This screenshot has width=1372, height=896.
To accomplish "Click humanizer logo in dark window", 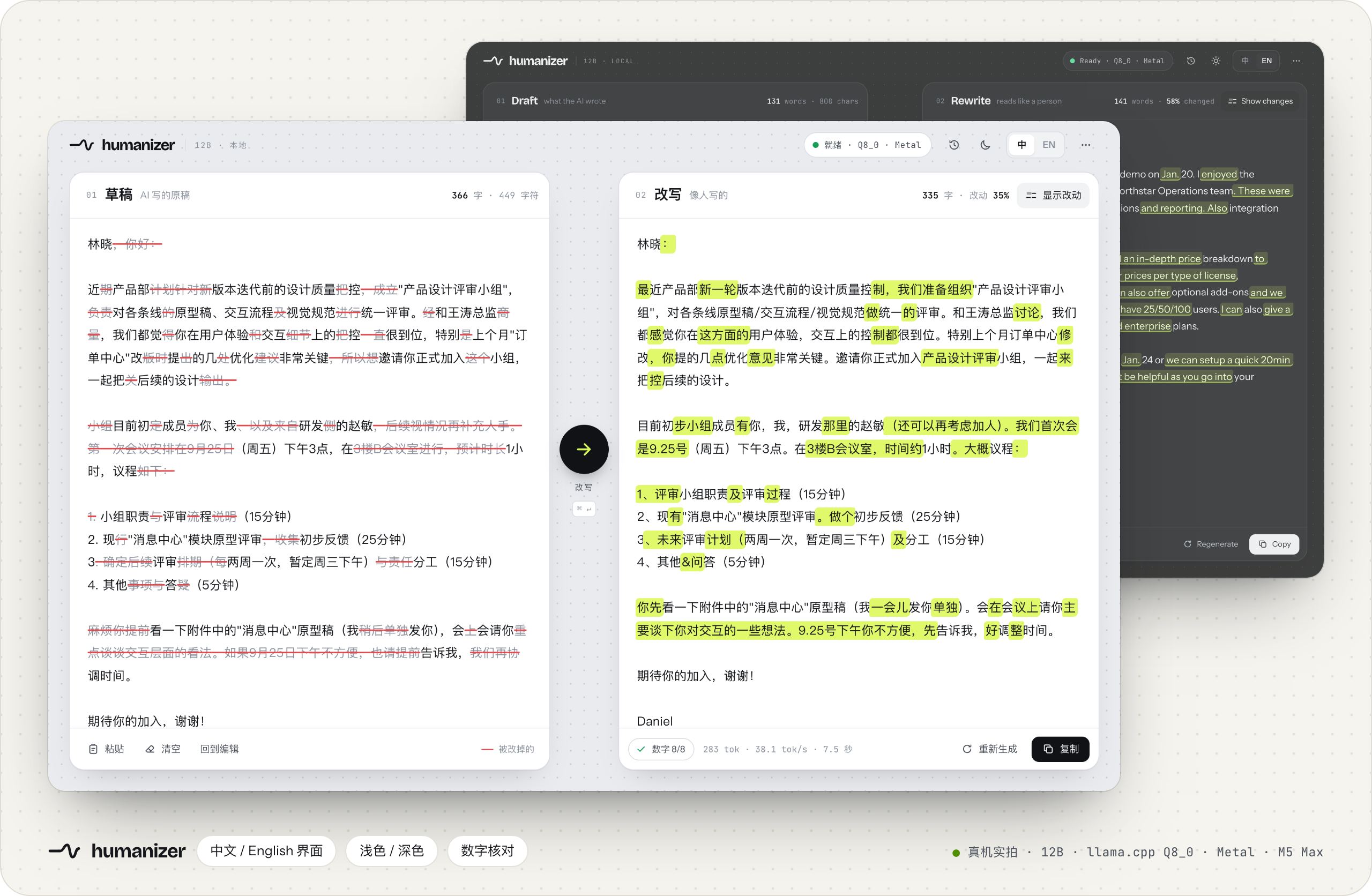I will tap(526, 61).
